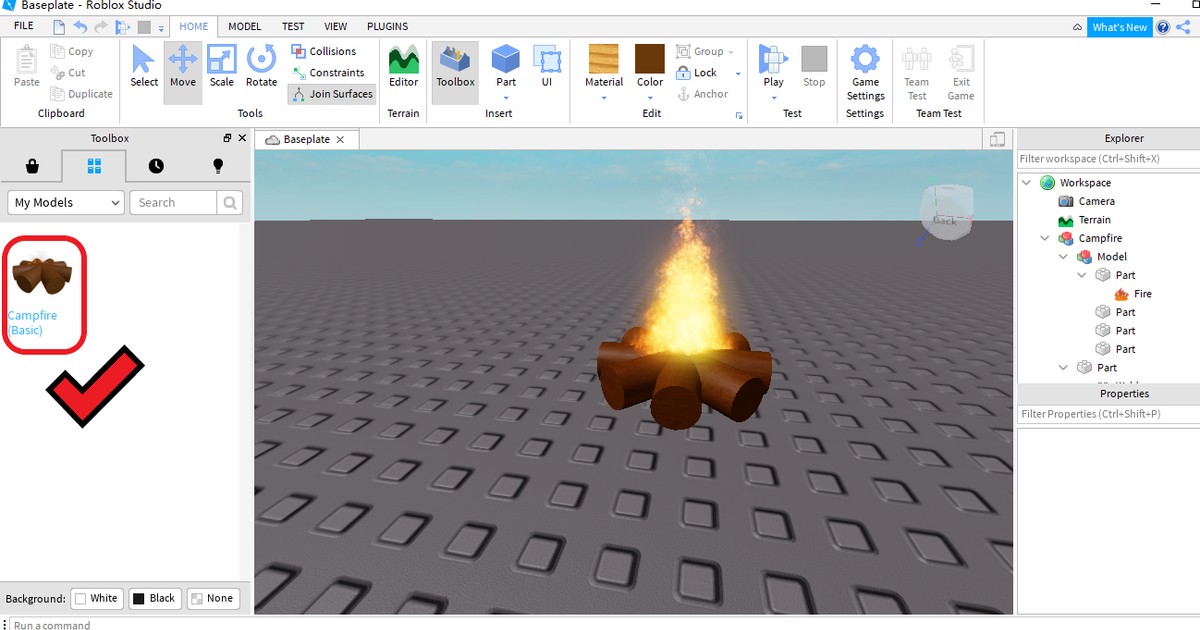Open quick access toolbar customize arrow
This screenshot has height=630, width=1200.
(x=161, y=27)
